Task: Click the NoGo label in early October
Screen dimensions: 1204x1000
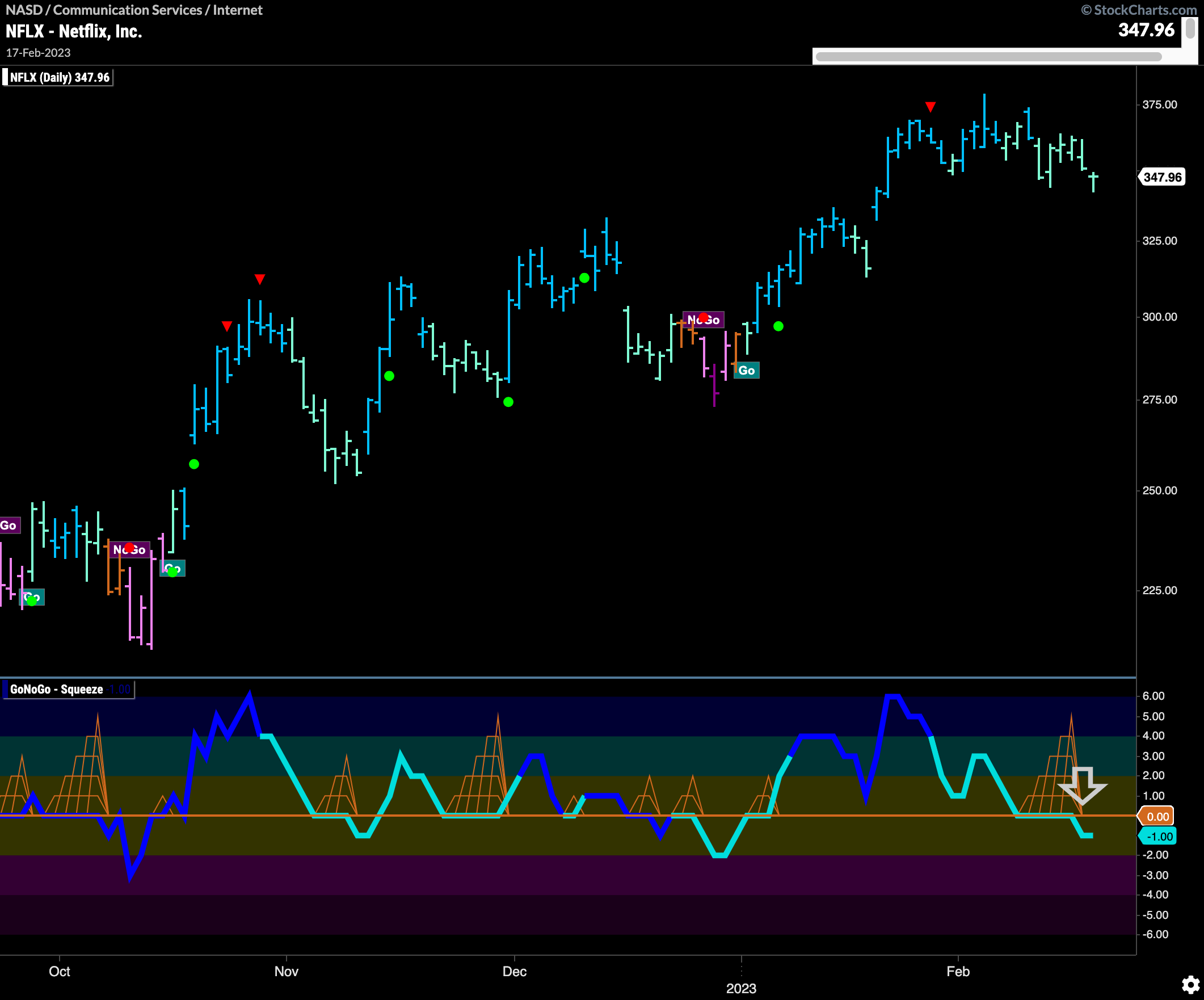Action: click(x=129, y=550)
